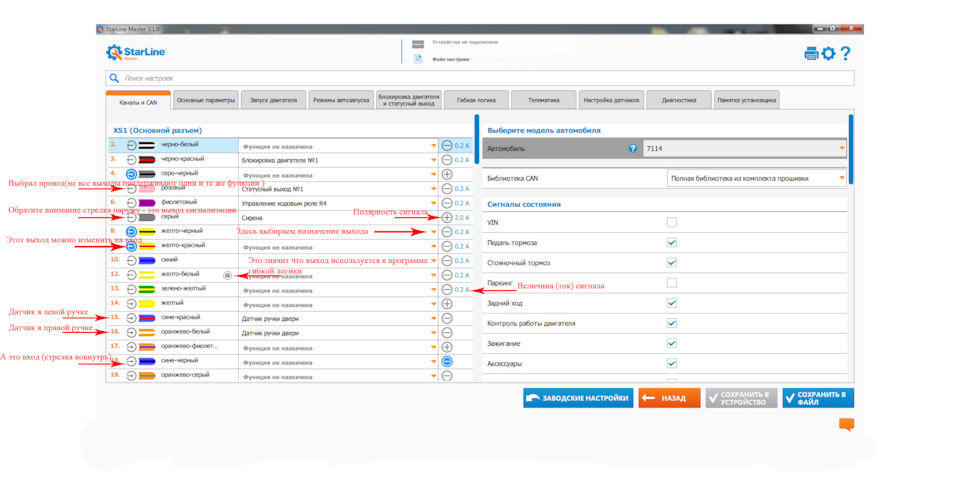Click the orange НАЗАД button
Viewport: 960px width, 480px height.
pos(670,398)
